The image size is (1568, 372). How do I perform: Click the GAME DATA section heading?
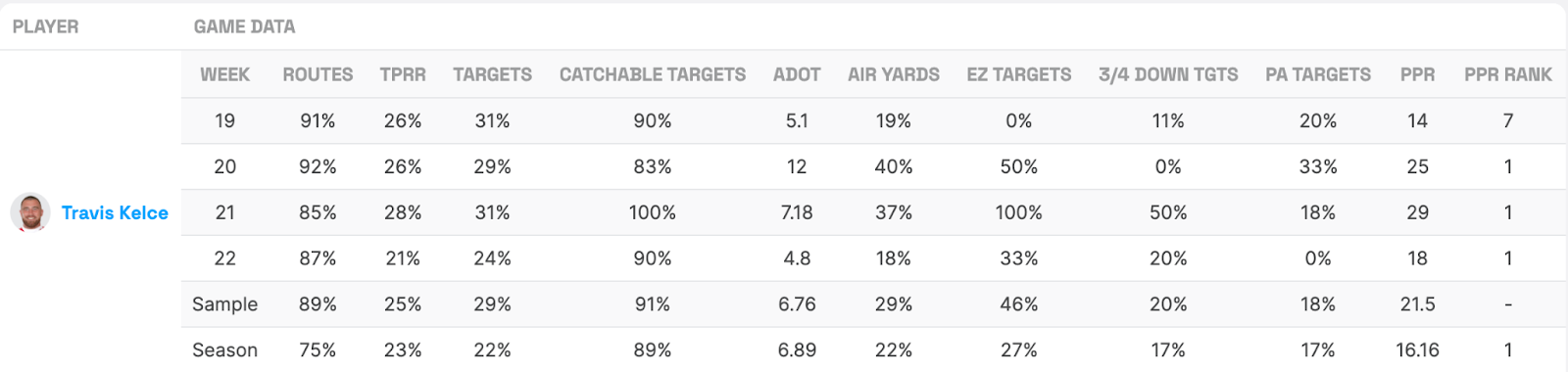(244, 26)
